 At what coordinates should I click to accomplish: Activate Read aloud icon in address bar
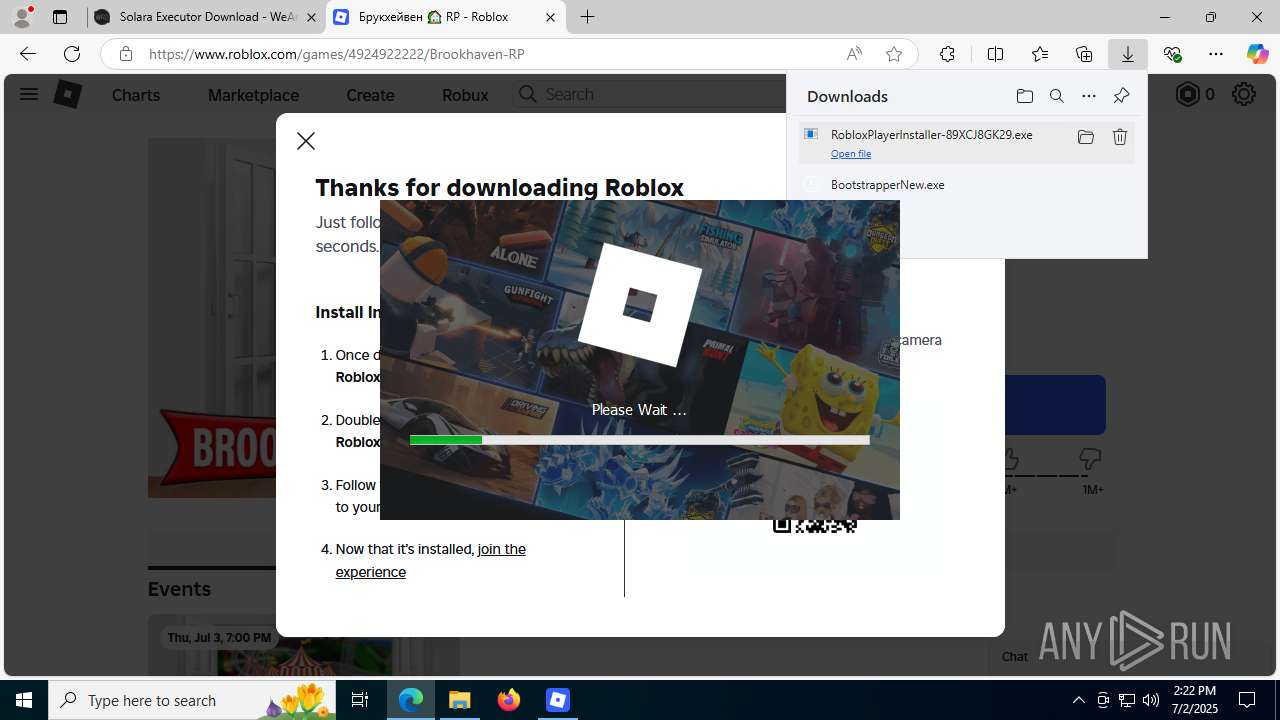pos(854,54)
